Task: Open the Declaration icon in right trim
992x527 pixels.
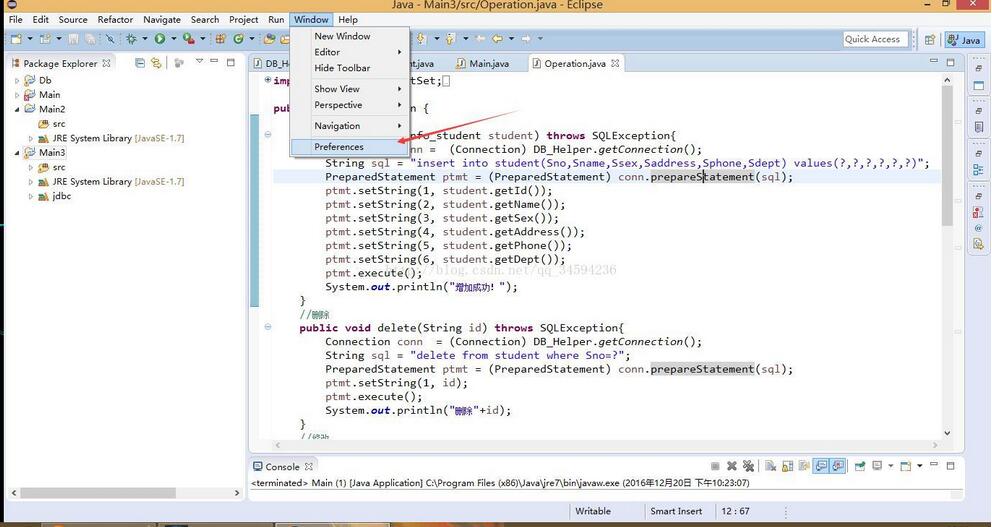Action: [979, 244]
